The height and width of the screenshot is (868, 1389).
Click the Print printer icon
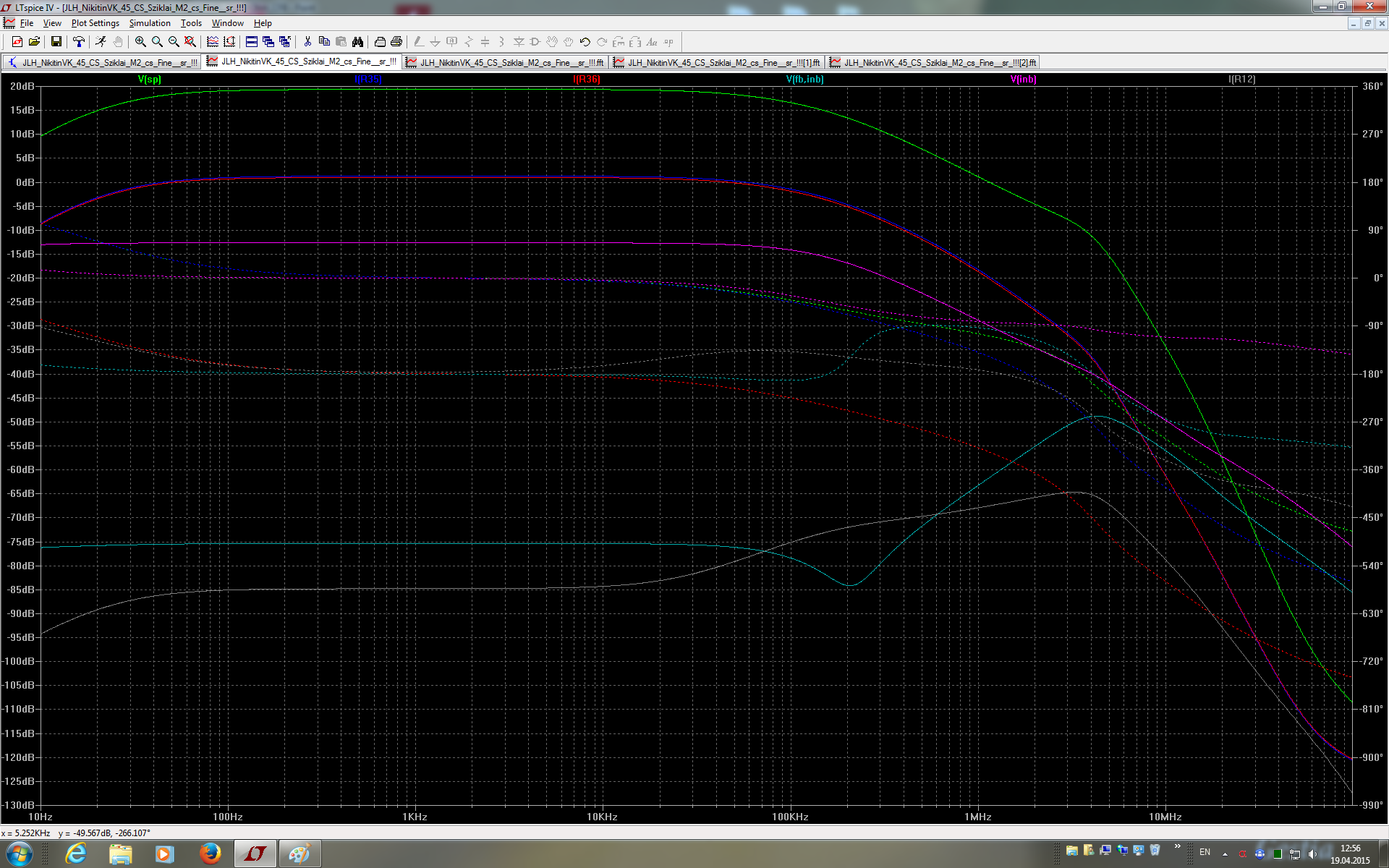click(396, 42)
